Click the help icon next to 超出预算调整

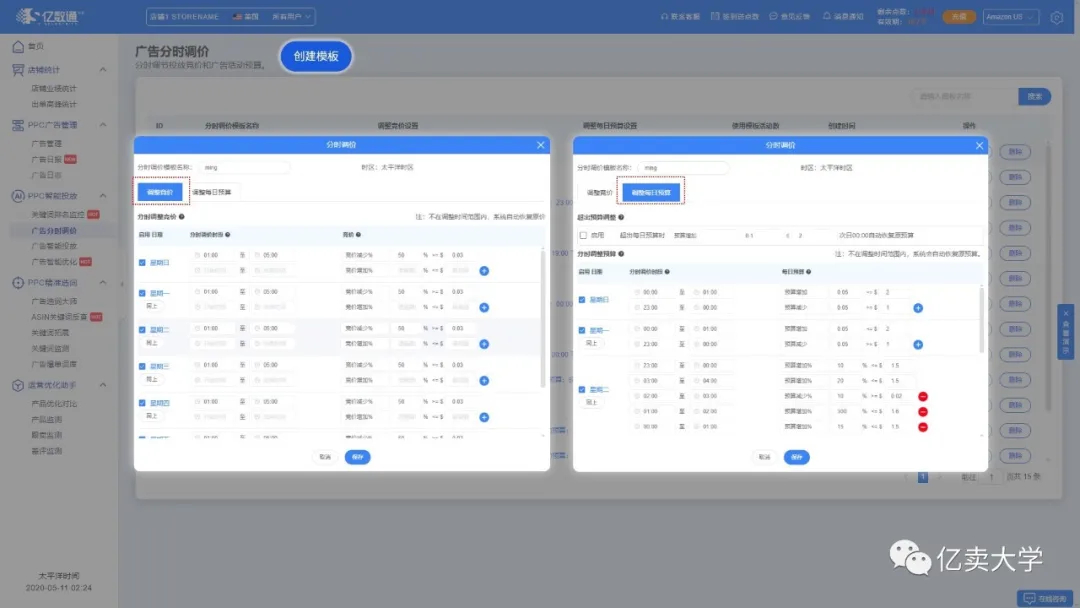[621, 217]
